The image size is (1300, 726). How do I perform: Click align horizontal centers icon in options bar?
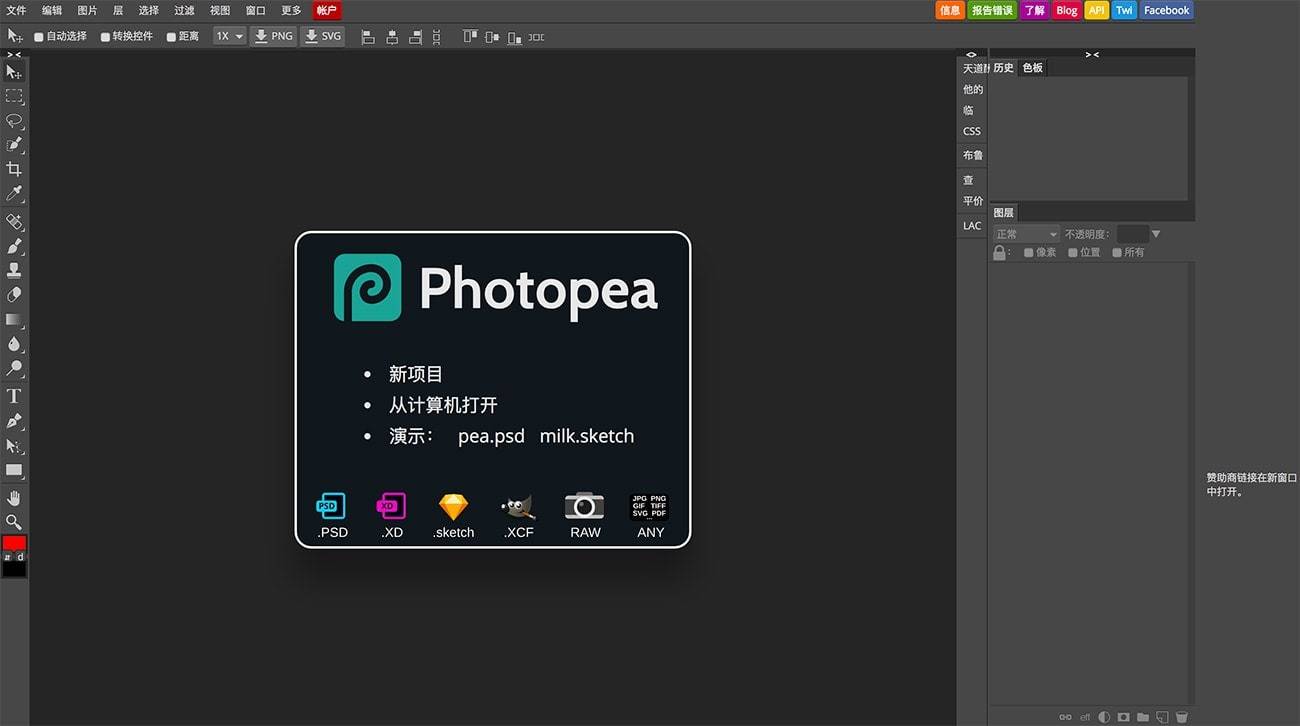click(392, 37)
